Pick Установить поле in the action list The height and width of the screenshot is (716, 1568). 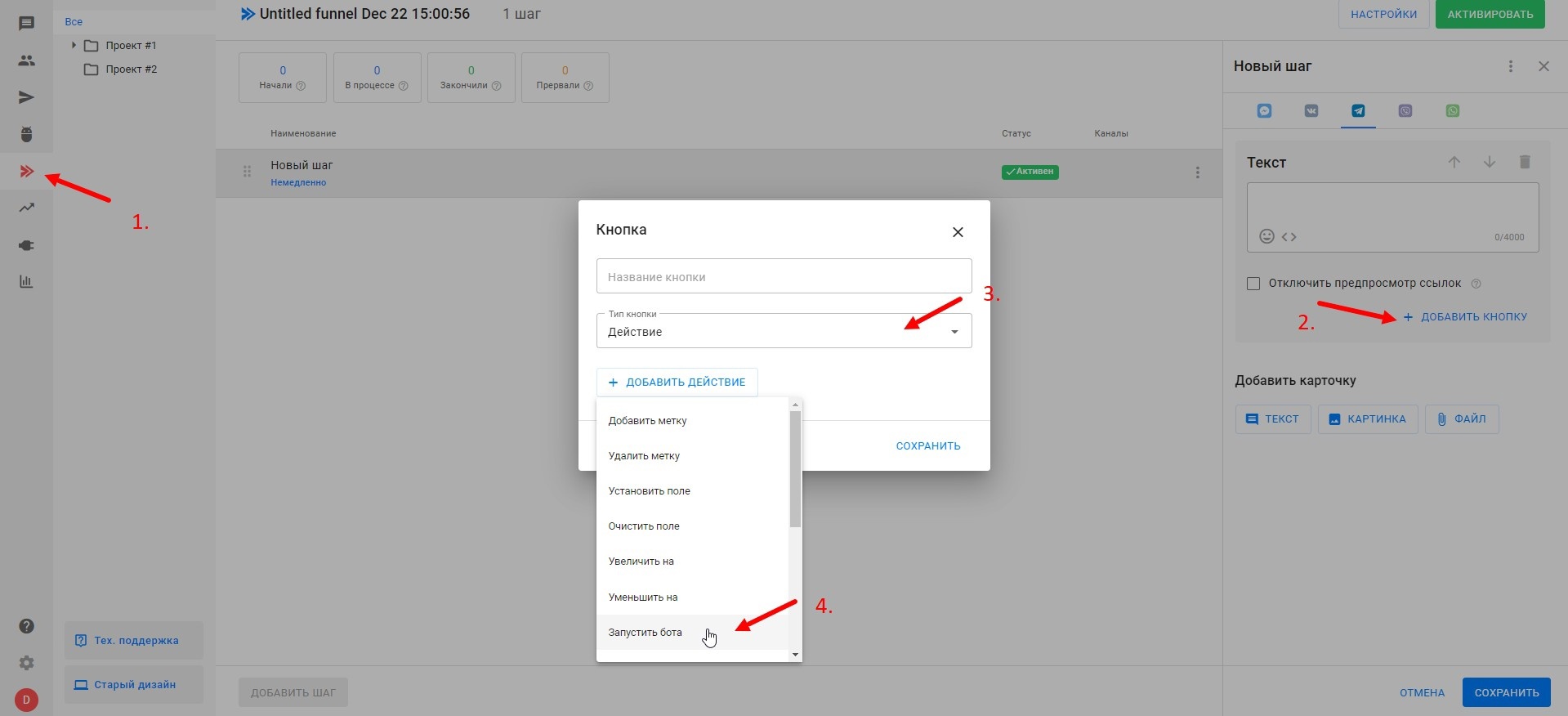(x=649, y=491)
